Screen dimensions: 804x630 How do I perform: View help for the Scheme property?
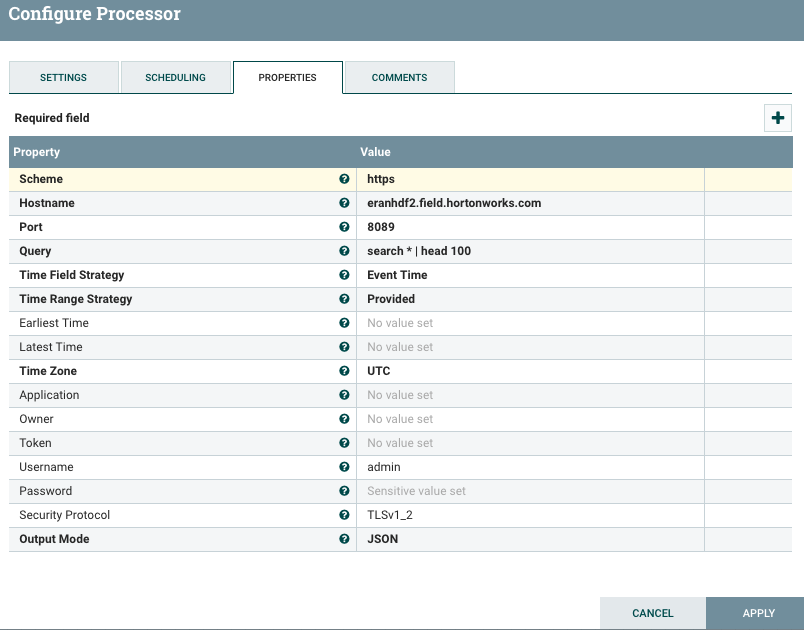pyautogui.click(x=344, y=179)
